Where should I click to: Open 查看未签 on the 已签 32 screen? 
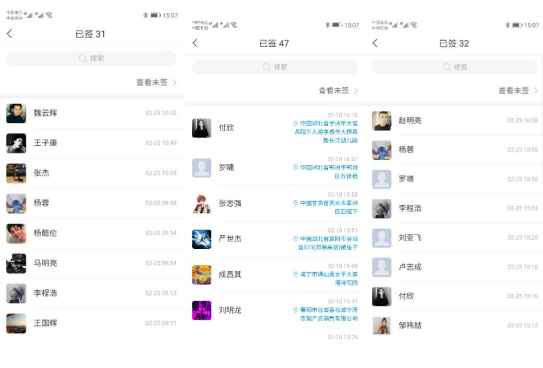tap(518, 91)
